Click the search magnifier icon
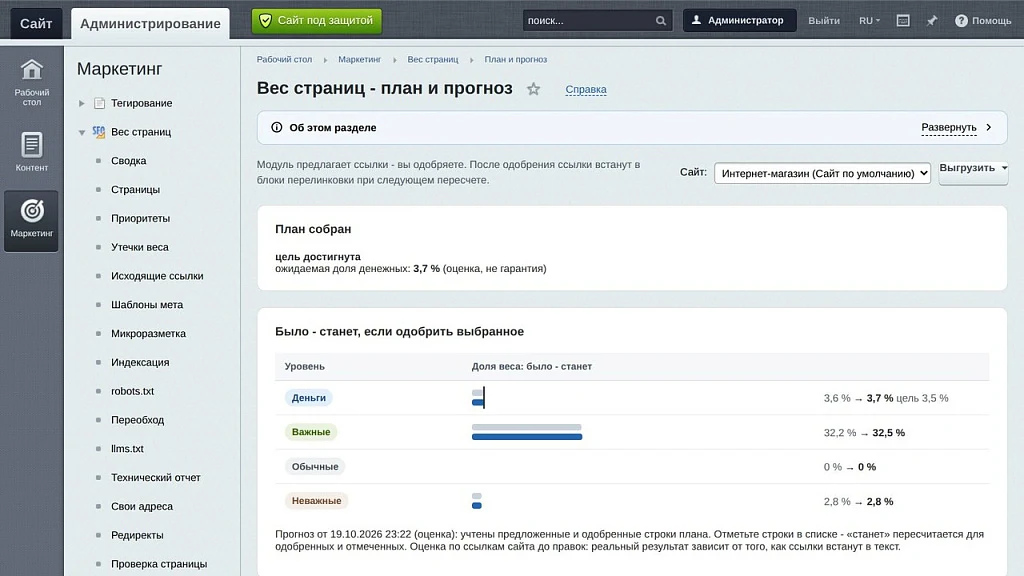Screen dimensions: 1024x576 [661, 21]
